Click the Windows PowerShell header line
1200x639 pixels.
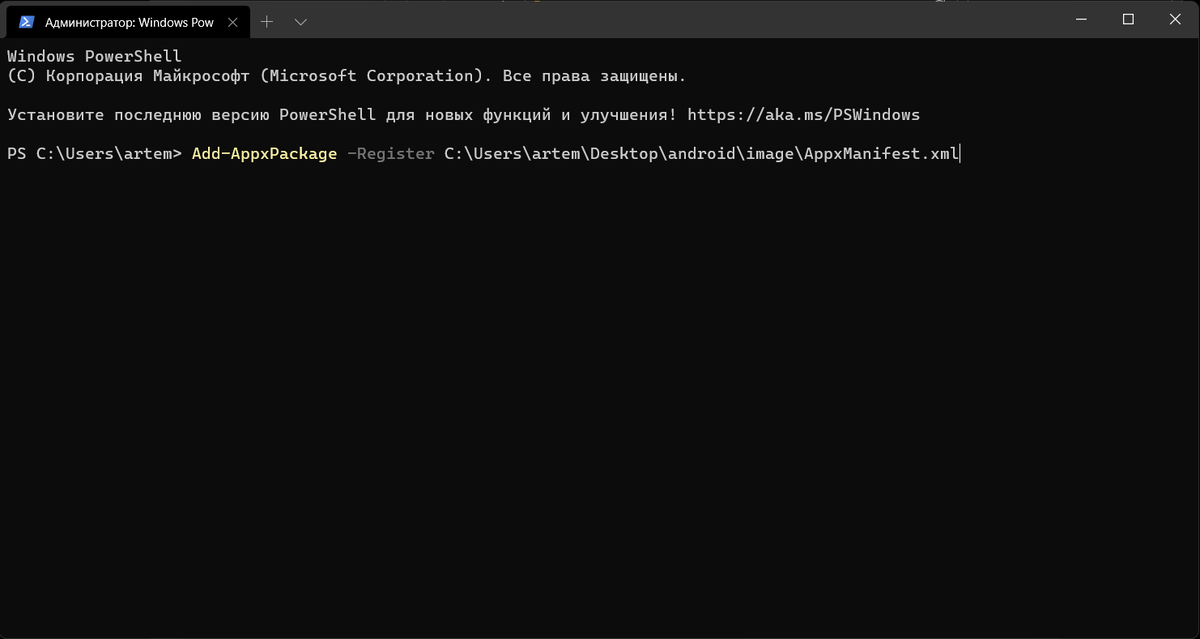tap(94, 56)
